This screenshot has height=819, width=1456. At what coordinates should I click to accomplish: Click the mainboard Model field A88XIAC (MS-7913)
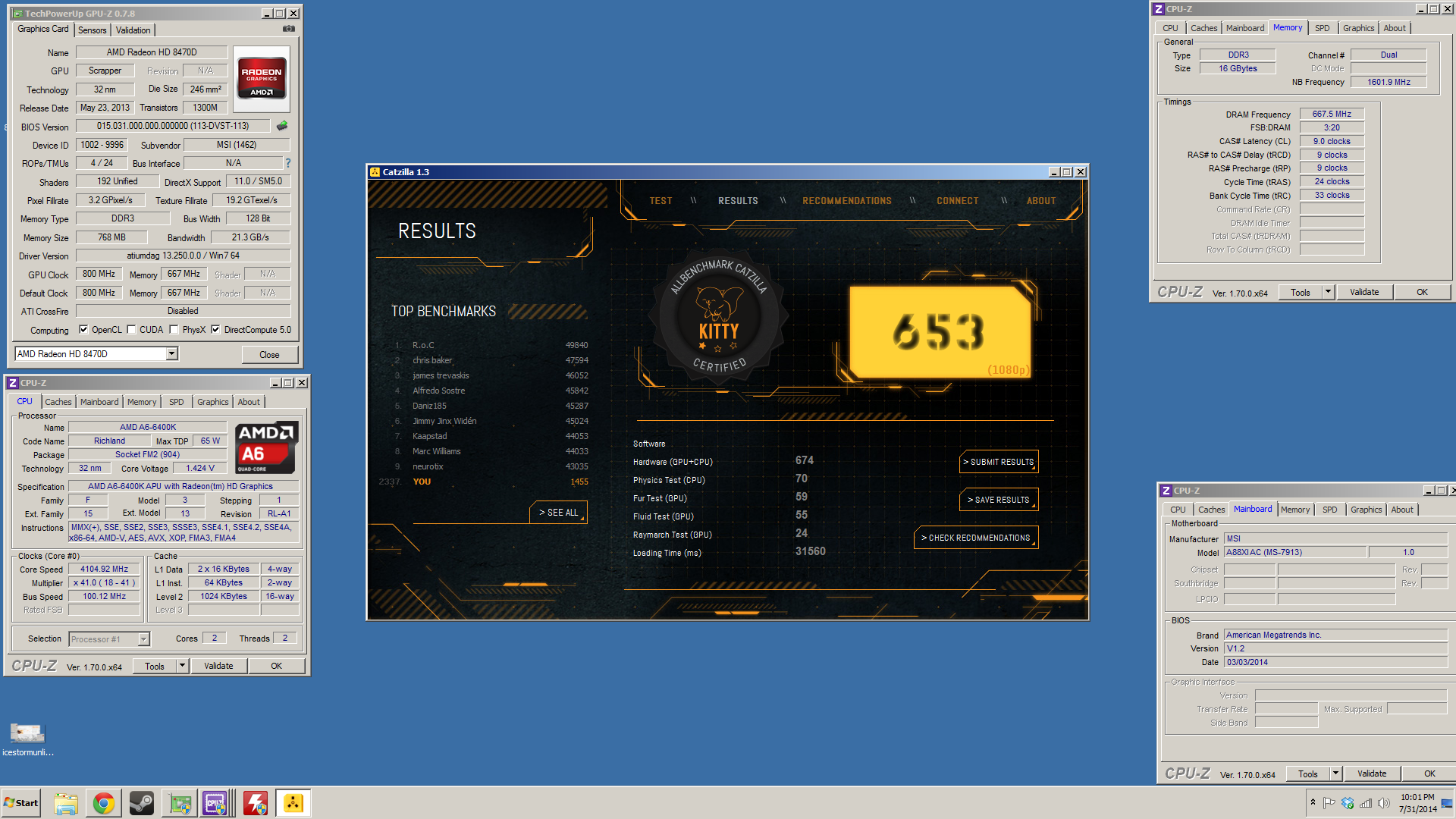(x=1295, y=552)
